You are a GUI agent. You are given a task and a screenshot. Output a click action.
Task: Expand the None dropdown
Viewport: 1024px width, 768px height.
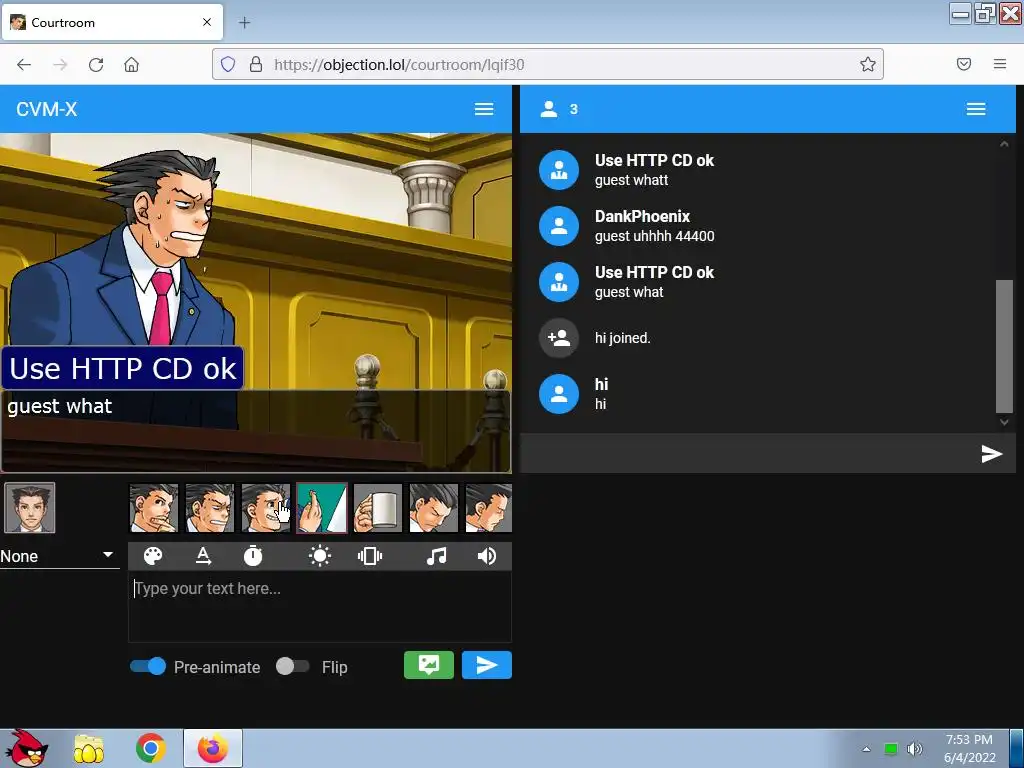point(59,556)
